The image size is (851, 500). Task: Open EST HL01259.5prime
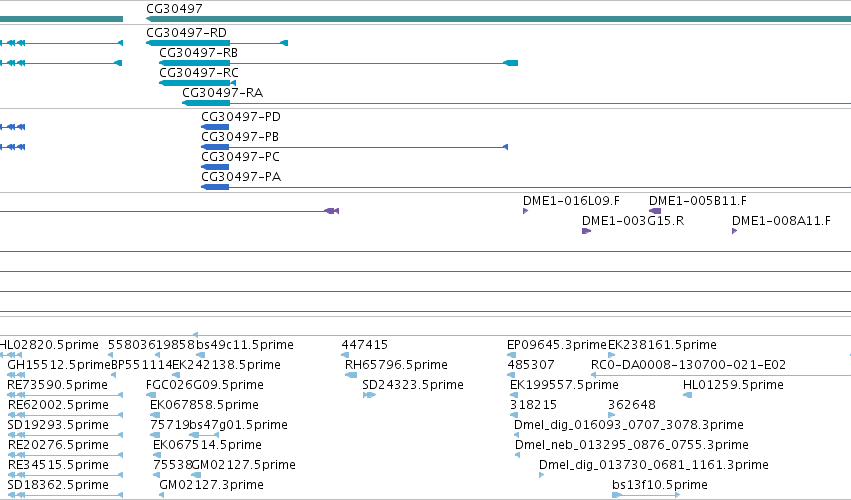(733, 385)
